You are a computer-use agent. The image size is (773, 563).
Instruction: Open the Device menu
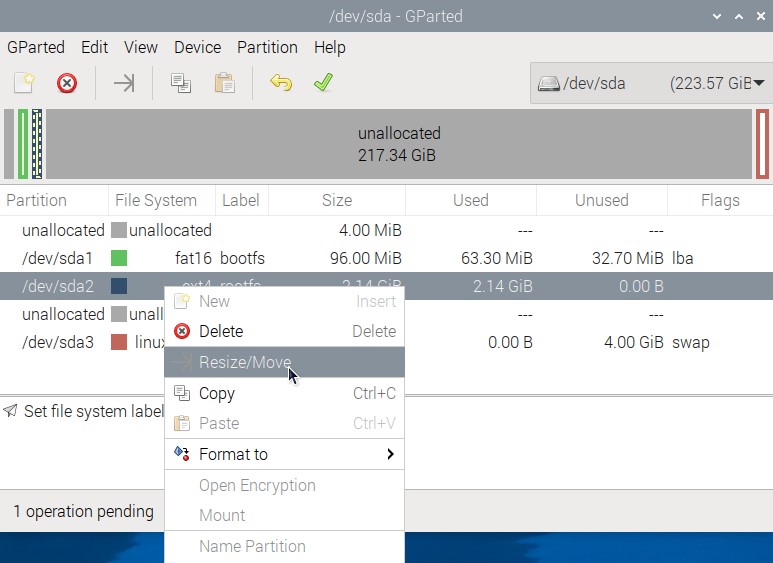(x=197, y=47)
